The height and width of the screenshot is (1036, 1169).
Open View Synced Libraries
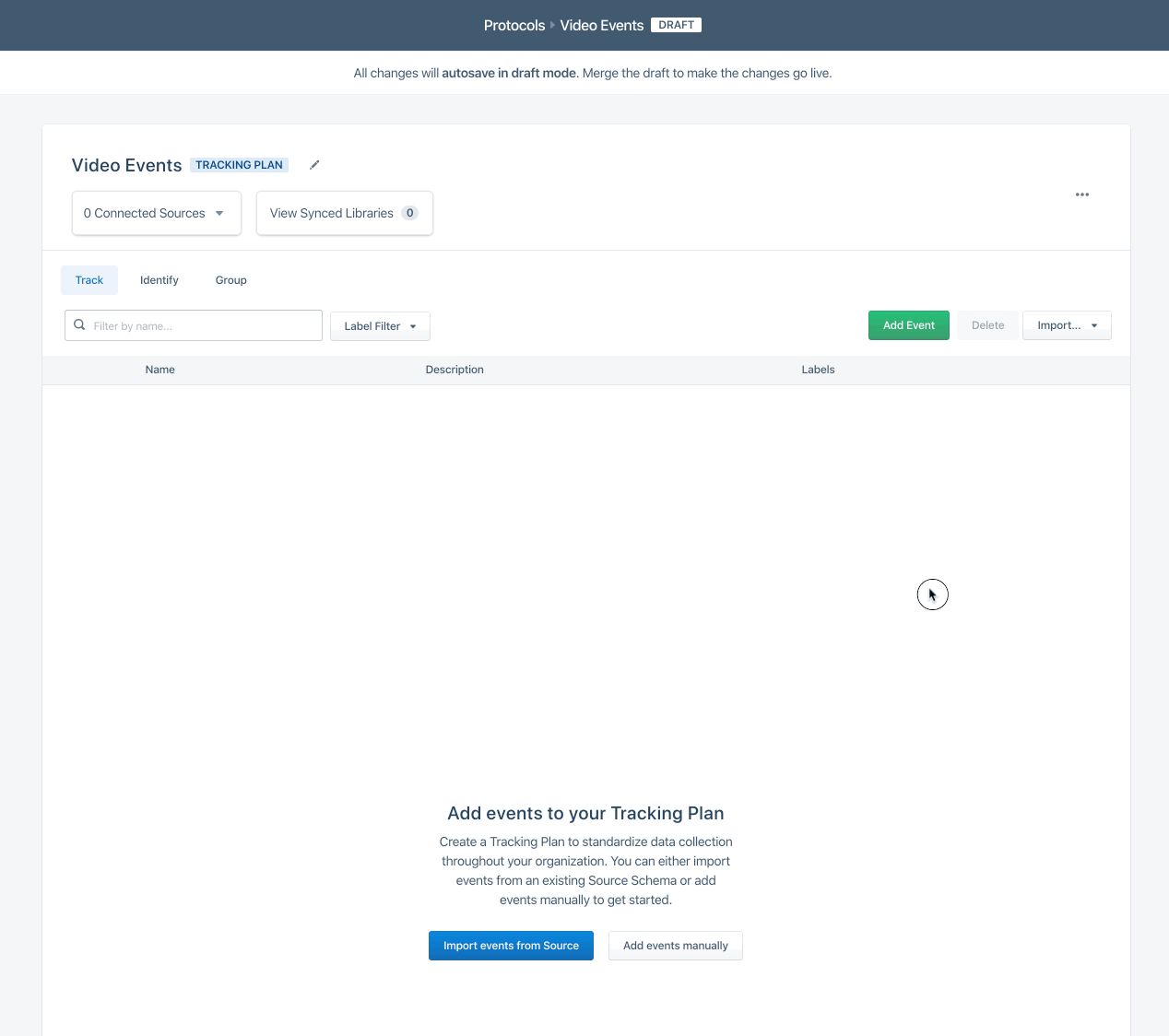[x=332, y=213]
